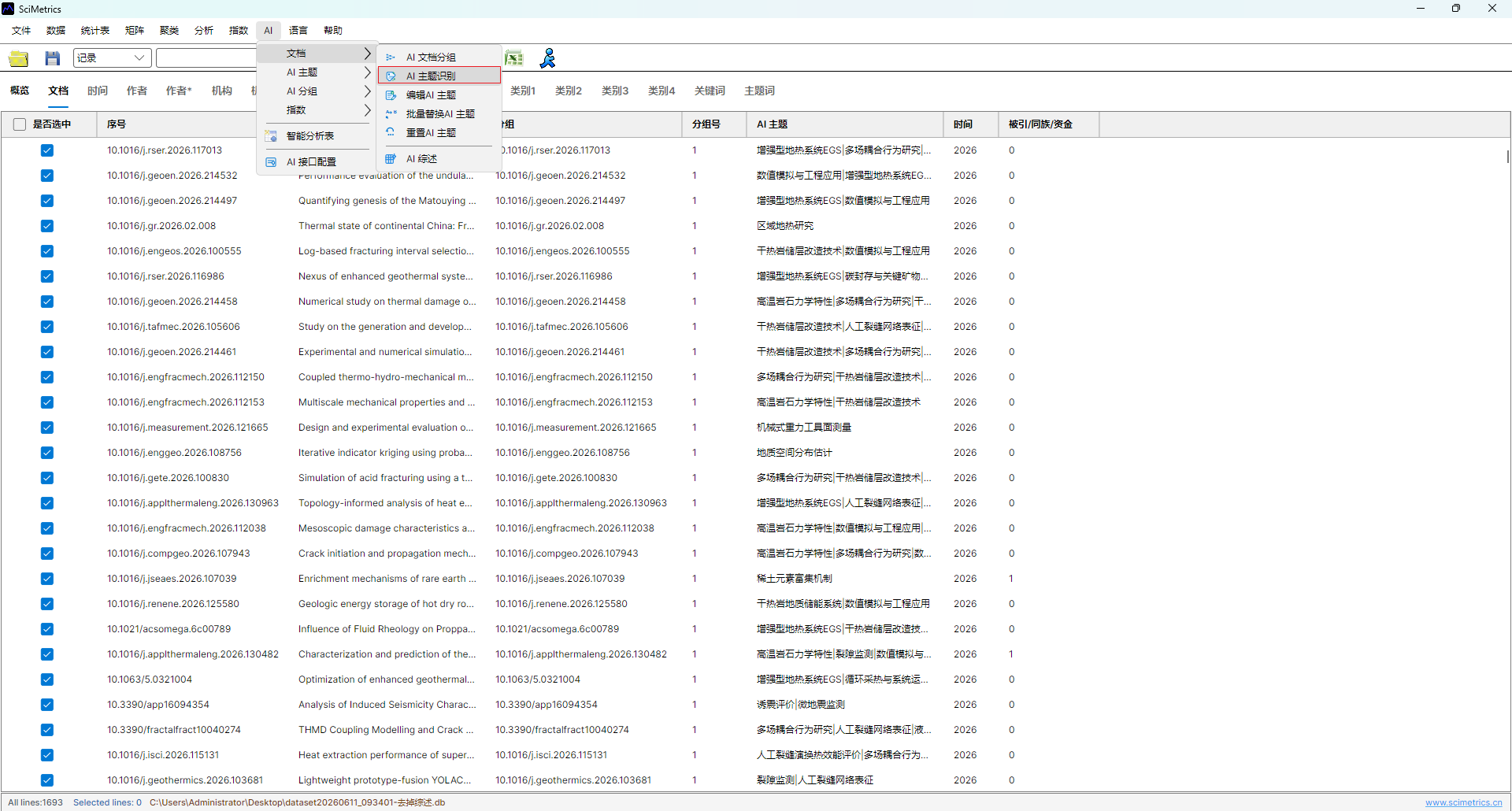Uncheck checkbox for 10.1016/j.engeos.2026.100555
This screenshot has height=811, width=1512.
point(47,251)
